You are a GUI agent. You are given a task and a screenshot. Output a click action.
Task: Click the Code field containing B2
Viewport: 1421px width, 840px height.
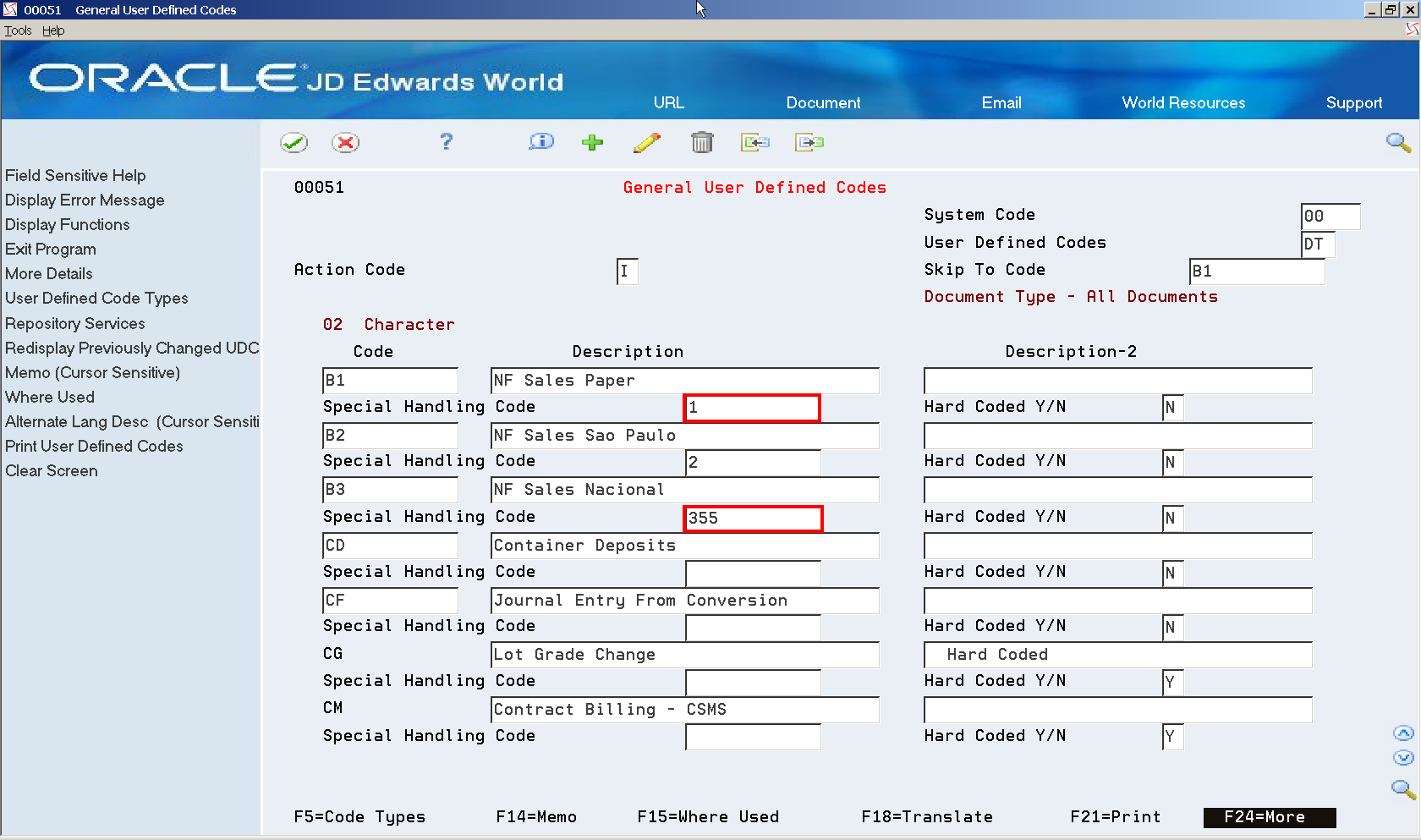[390, 436]
